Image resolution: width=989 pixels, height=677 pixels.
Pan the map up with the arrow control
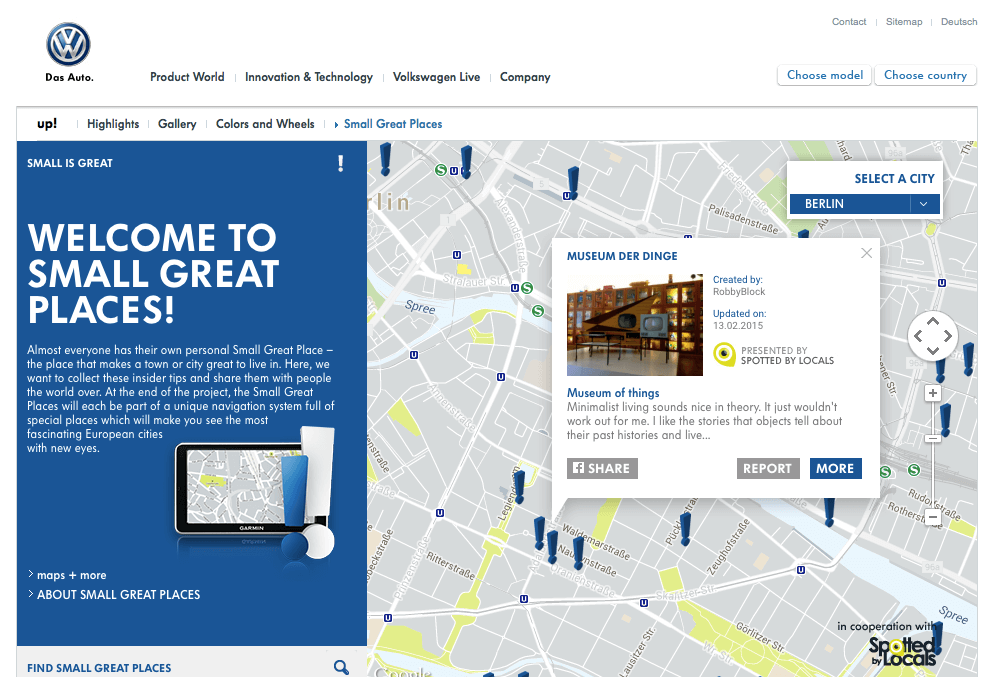click(x=933, y=321)
